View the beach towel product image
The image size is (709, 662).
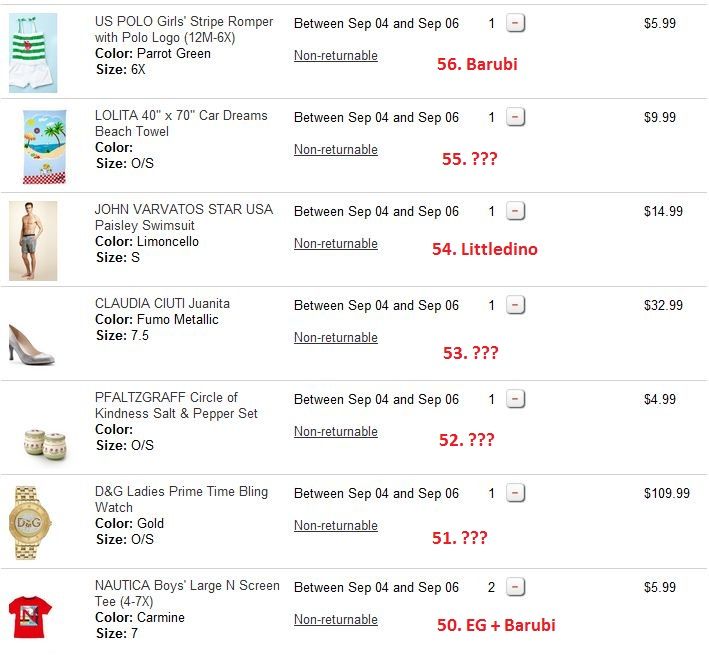point(44,146)
